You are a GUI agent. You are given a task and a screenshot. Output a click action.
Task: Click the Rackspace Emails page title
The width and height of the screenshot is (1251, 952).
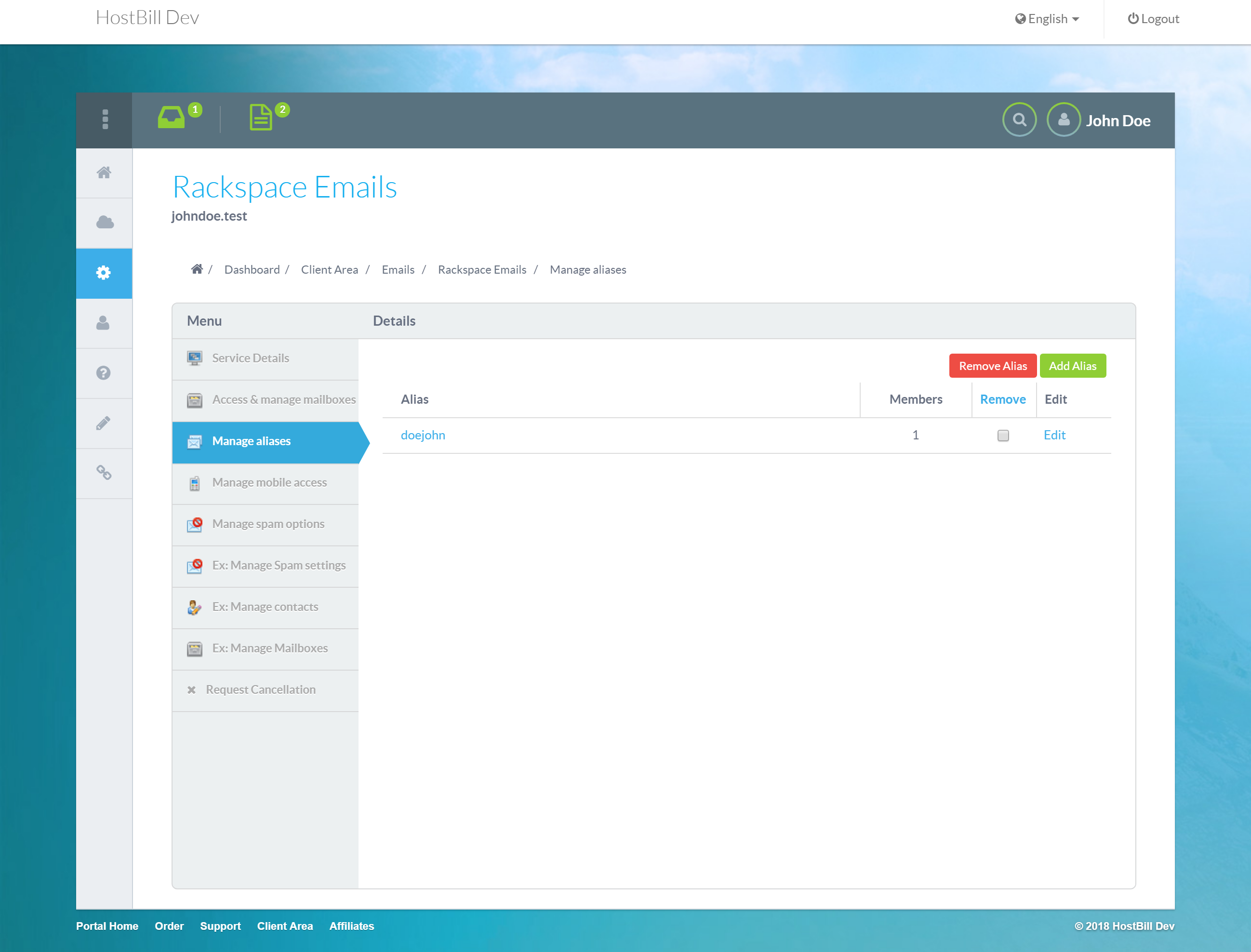pyautogui.click(x=284, y=187)
